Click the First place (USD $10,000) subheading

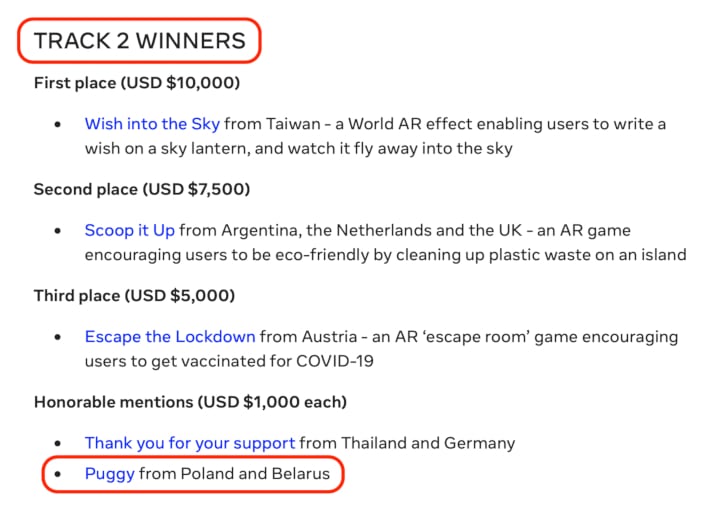coord(137,82)
